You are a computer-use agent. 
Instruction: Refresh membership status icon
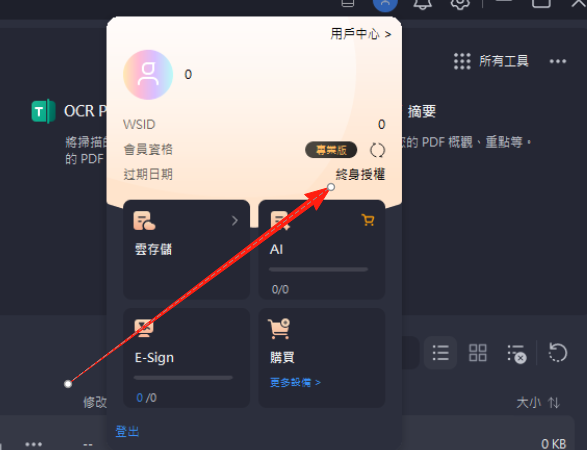click(x=377, y=150)
